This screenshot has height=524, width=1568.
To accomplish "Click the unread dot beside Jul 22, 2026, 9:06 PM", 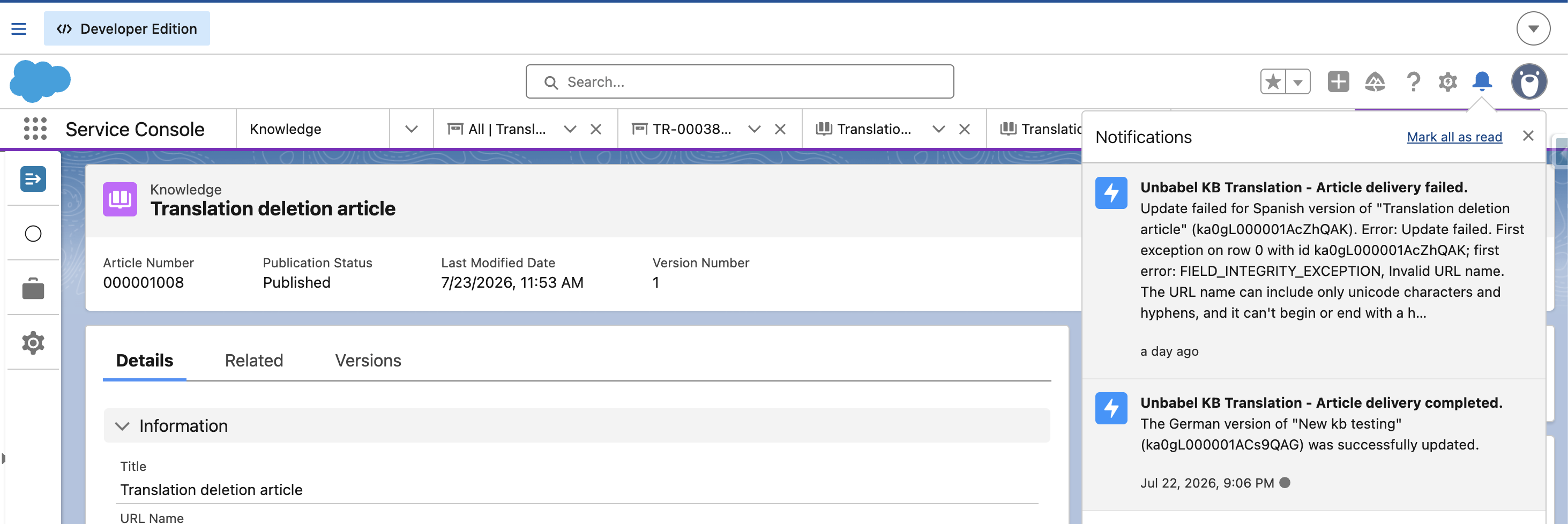I will [x=1285, y=483].
